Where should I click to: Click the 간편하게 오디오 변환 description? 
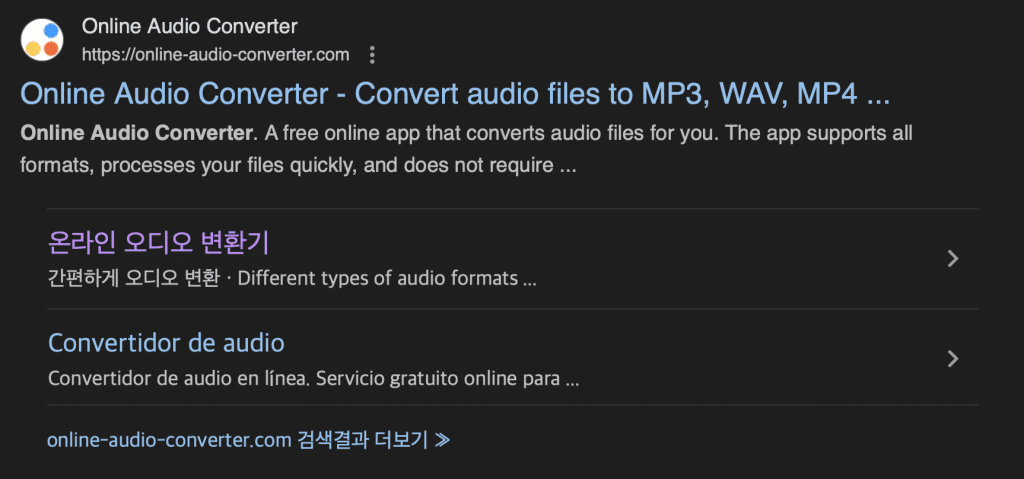click(133, 279)
